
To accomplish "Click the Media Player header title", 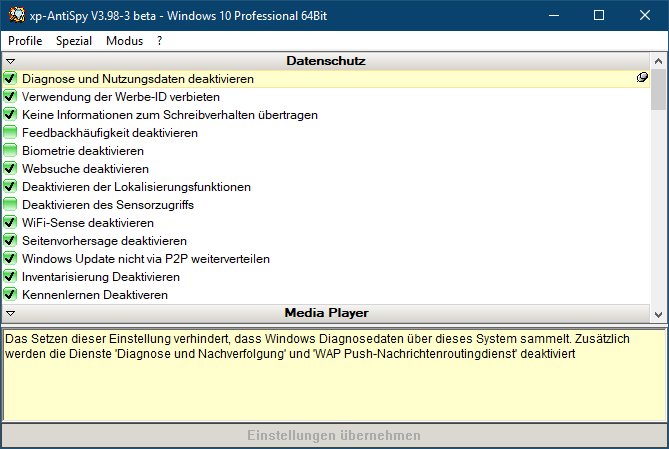I will point(326,313).
